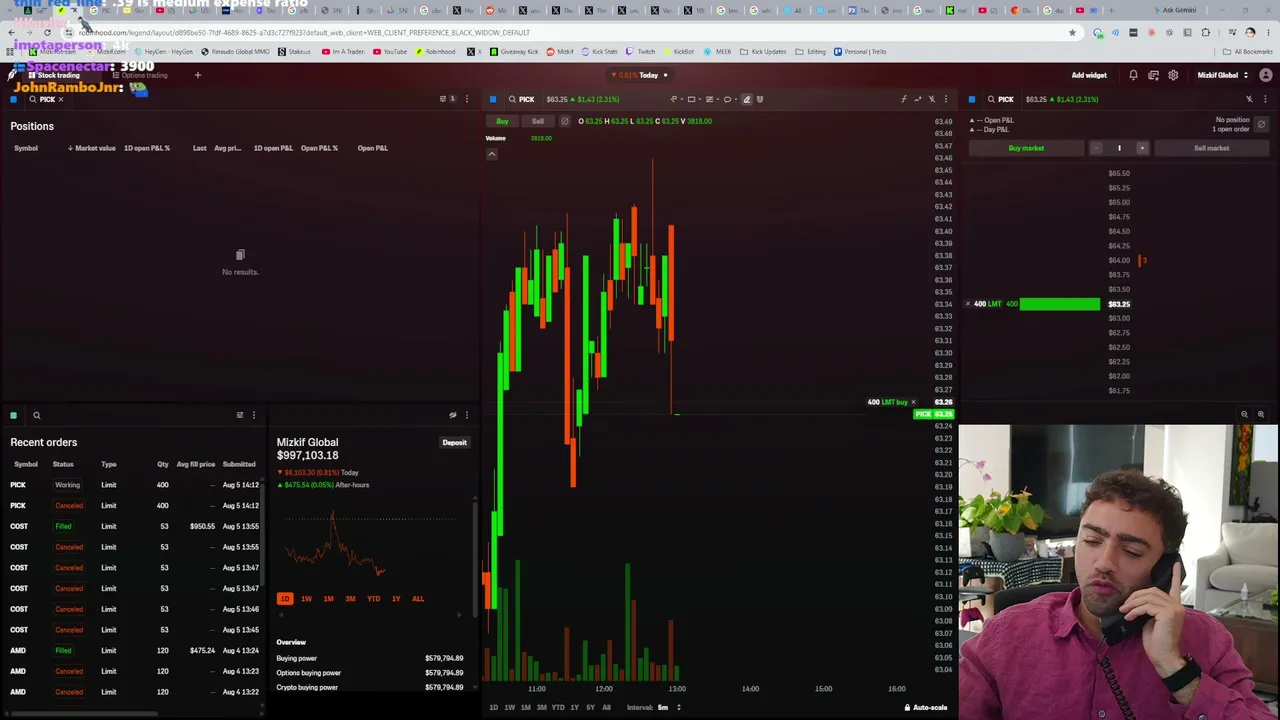This screenshot has height=720, width=1280.
Task: Open chart widget more options menu
Action: pyautogui.click(x=945, y=99)
